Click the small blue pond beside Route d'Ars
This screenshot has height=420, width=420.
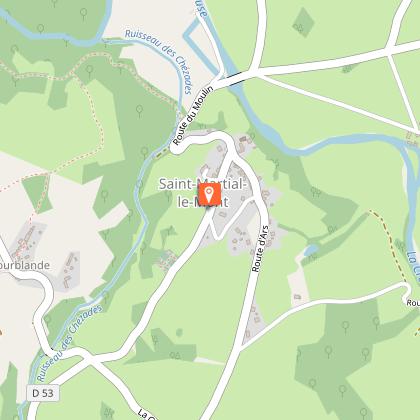[311, 250]
